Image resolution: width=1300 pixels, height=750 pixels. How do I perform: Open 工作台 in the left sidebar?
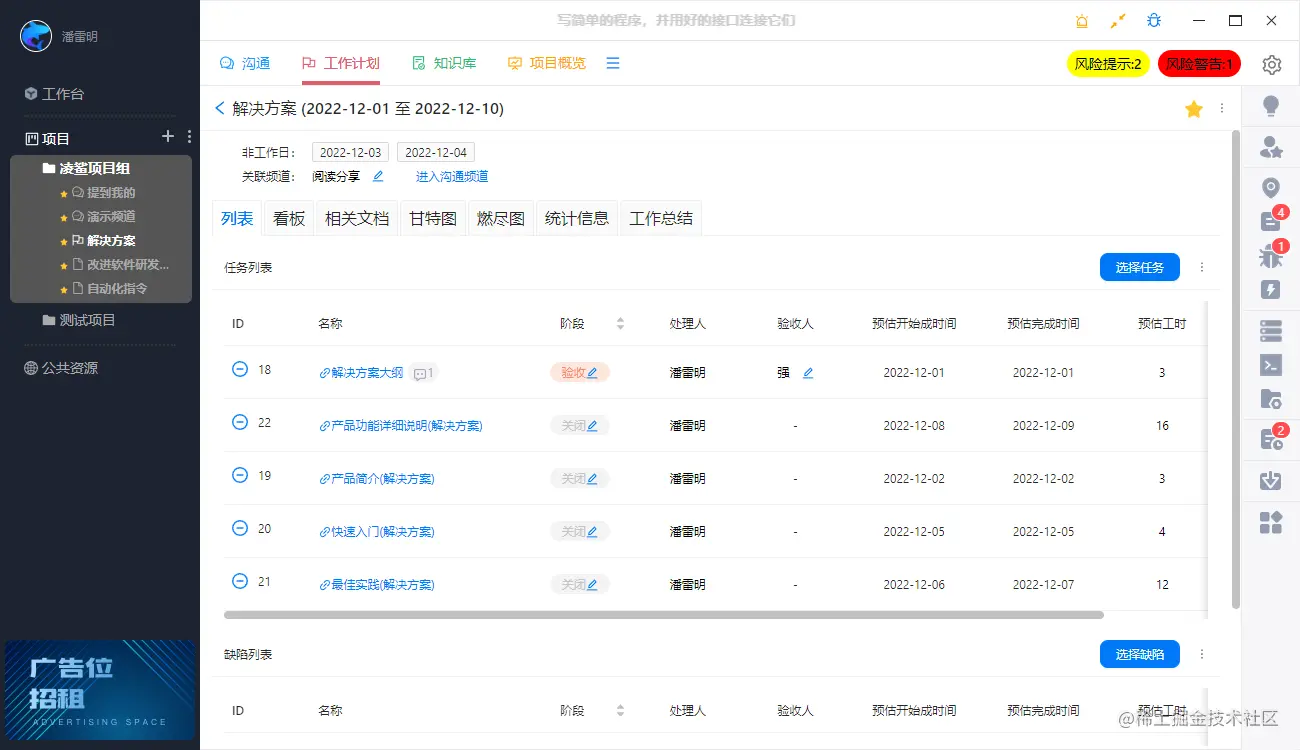pyautogui.click(x=55, y=94)
